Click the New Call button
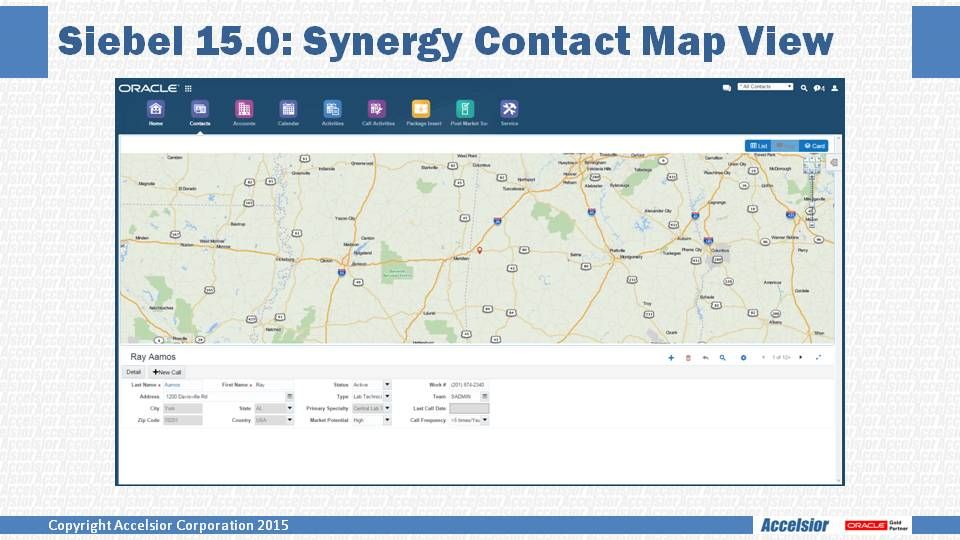 point(166,372)
